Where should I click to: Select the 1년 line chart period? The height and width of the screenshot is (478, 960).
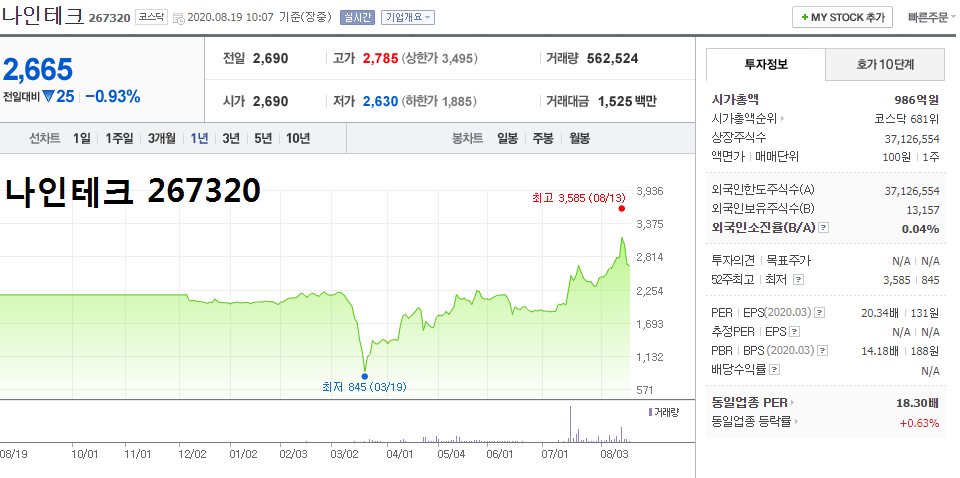[x=199, y=138]
